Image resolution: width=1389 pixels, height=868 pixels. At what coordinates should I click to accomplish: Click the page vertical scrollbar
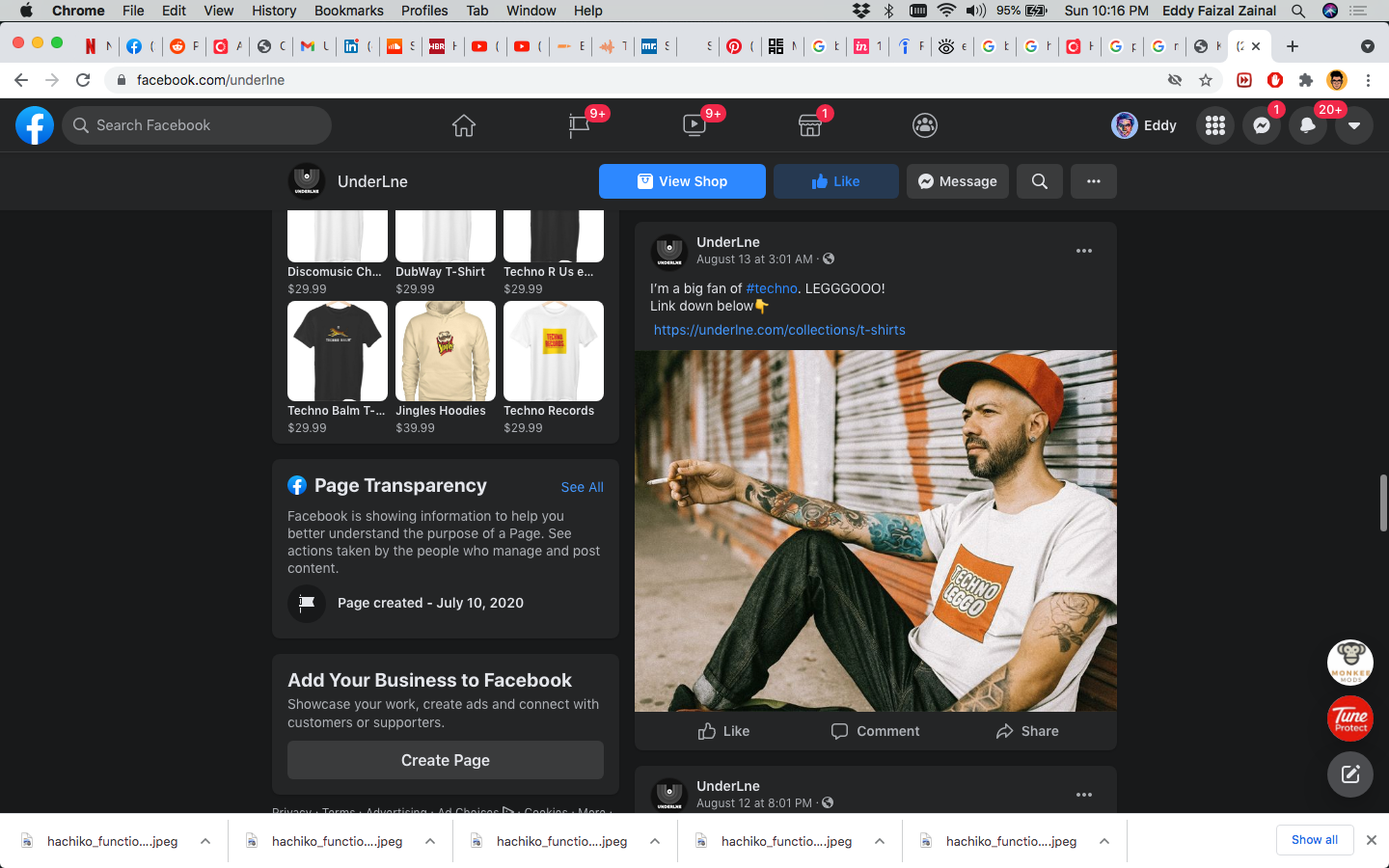point(1383,502)
